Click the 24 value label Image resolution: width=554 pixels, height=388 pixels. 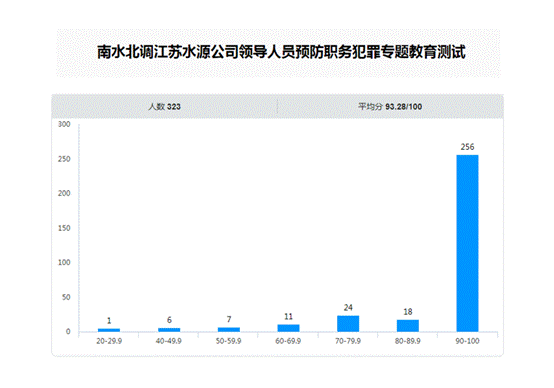[x=348, y=307]
